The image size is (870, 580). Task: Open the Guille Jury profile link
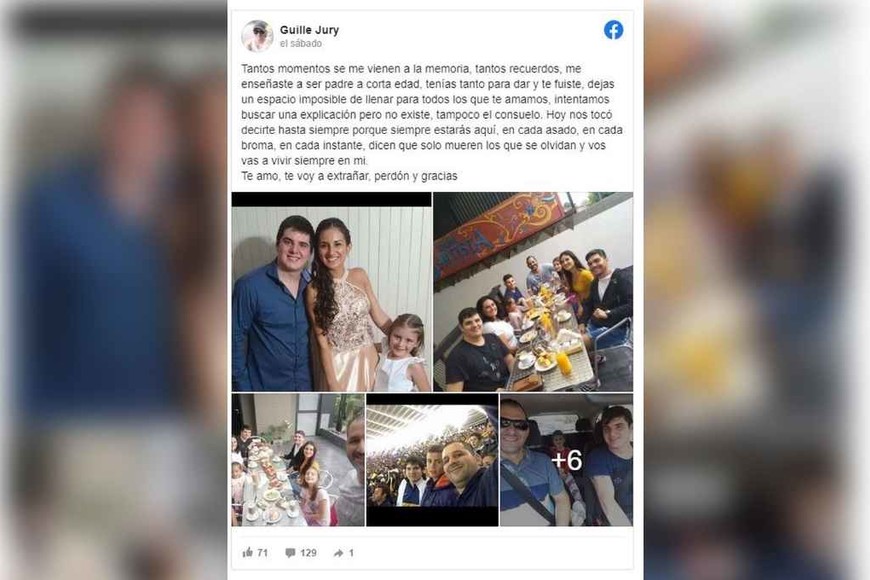[309, 30]
